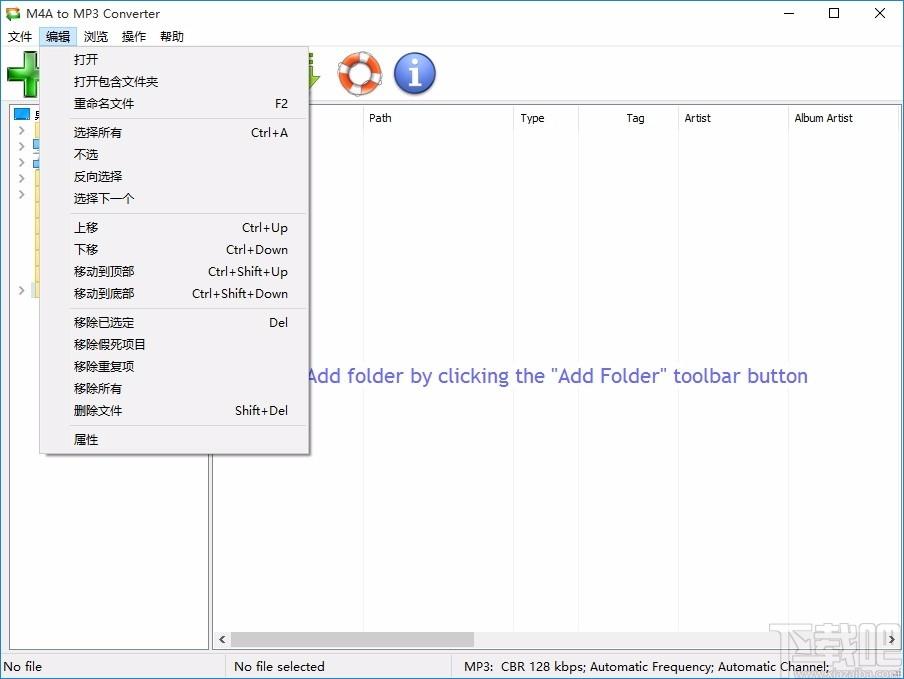Choose 下移 (Ctrl+Down)

click(x=174, y=250)
